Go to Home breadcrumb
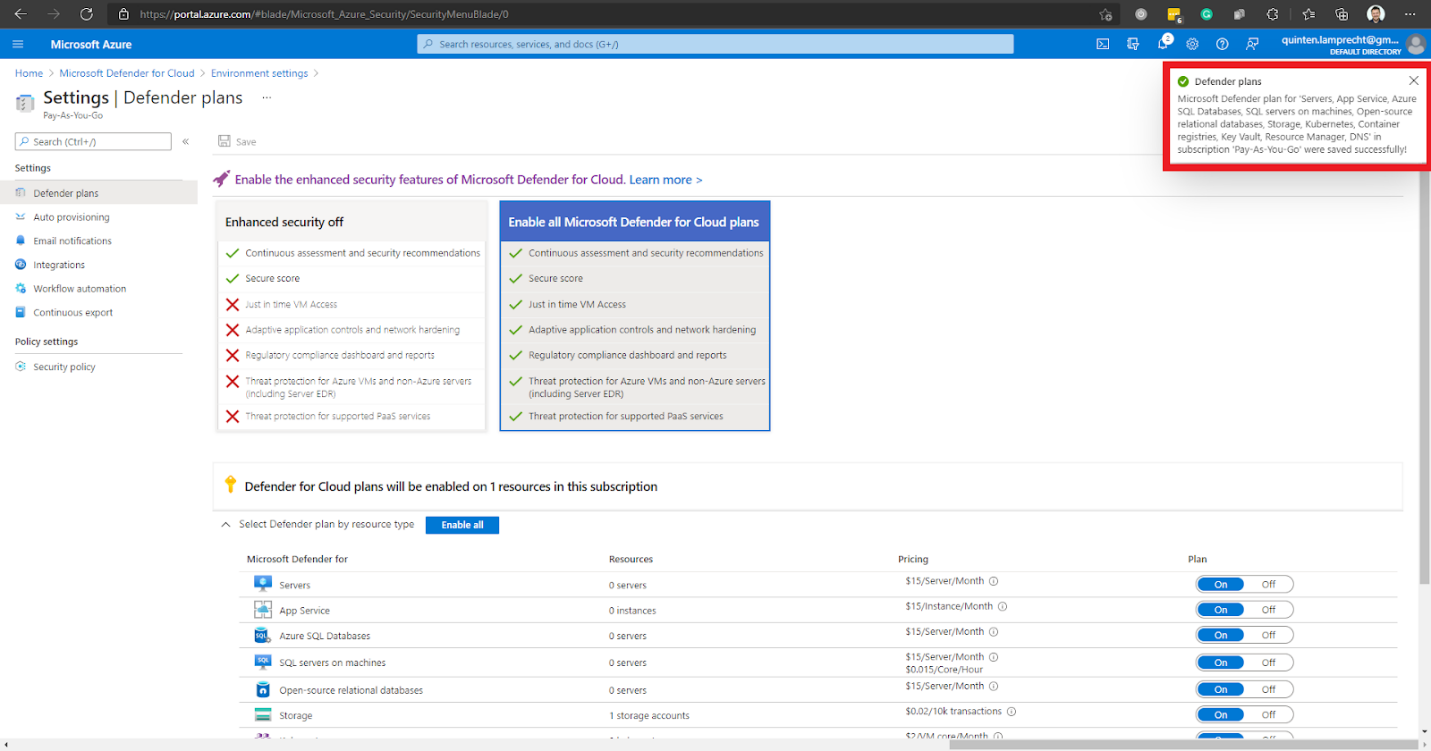This screenshot has width=1431, height=751. (x=29, y=73)
